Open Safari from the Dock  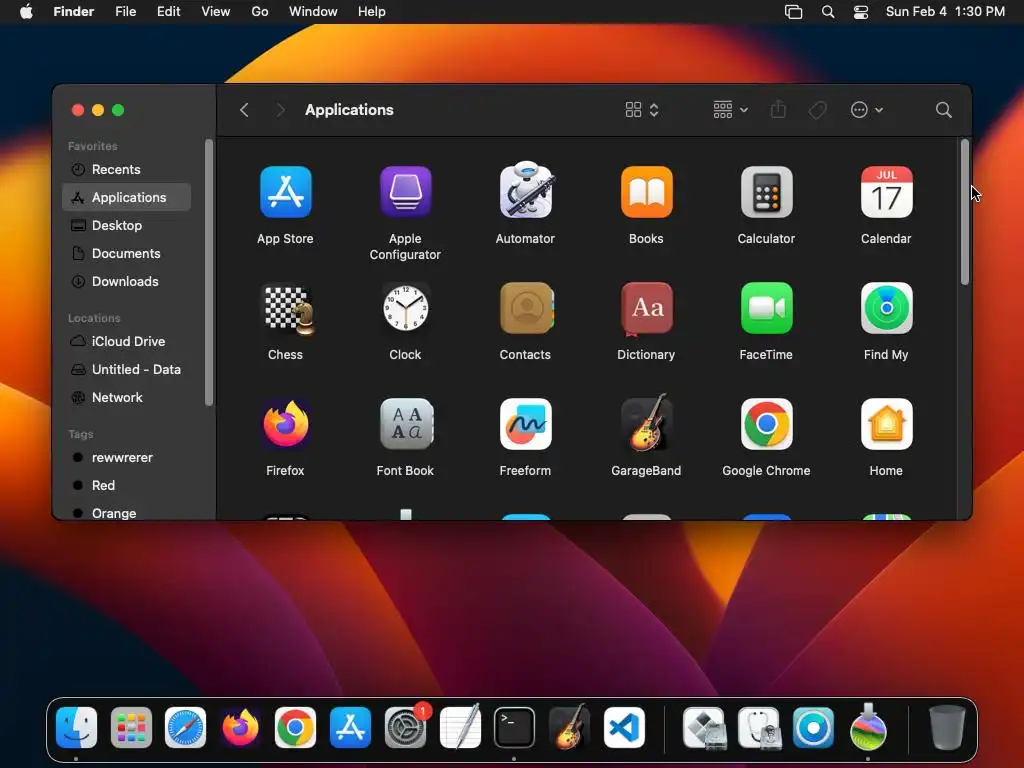click(x=185, y=728)
